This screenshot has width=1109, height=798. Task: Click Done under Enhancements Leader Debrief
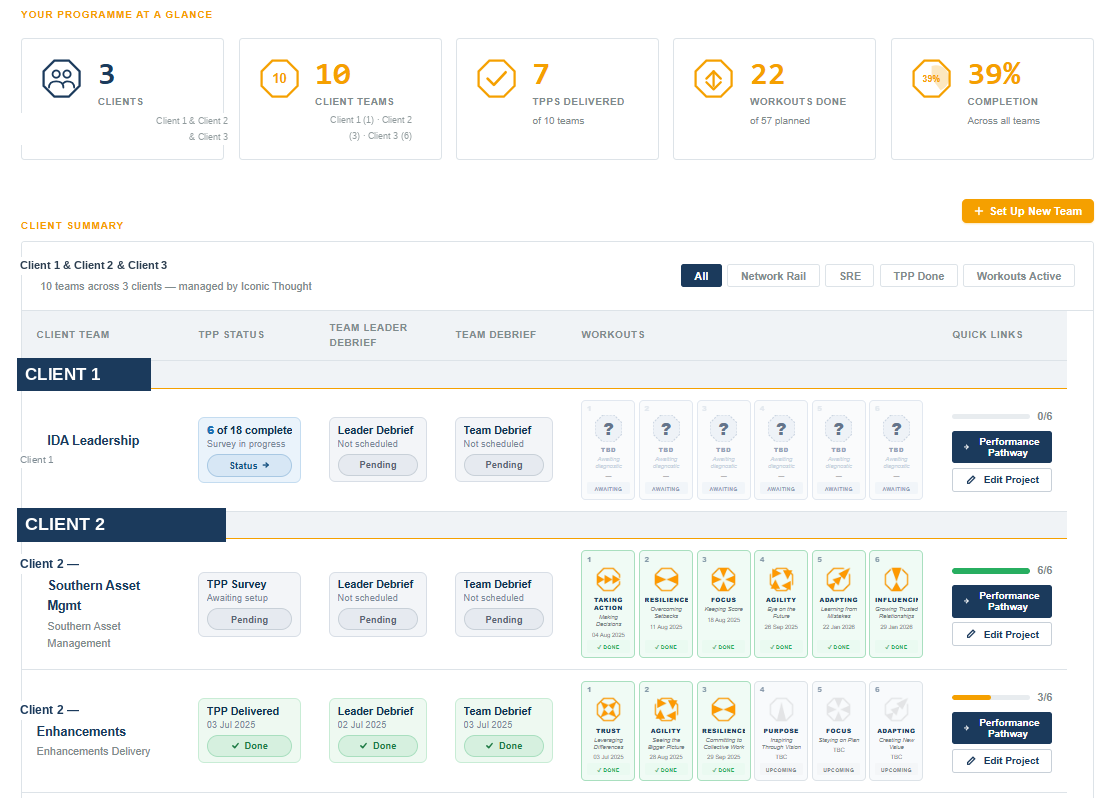click(378, 746)
